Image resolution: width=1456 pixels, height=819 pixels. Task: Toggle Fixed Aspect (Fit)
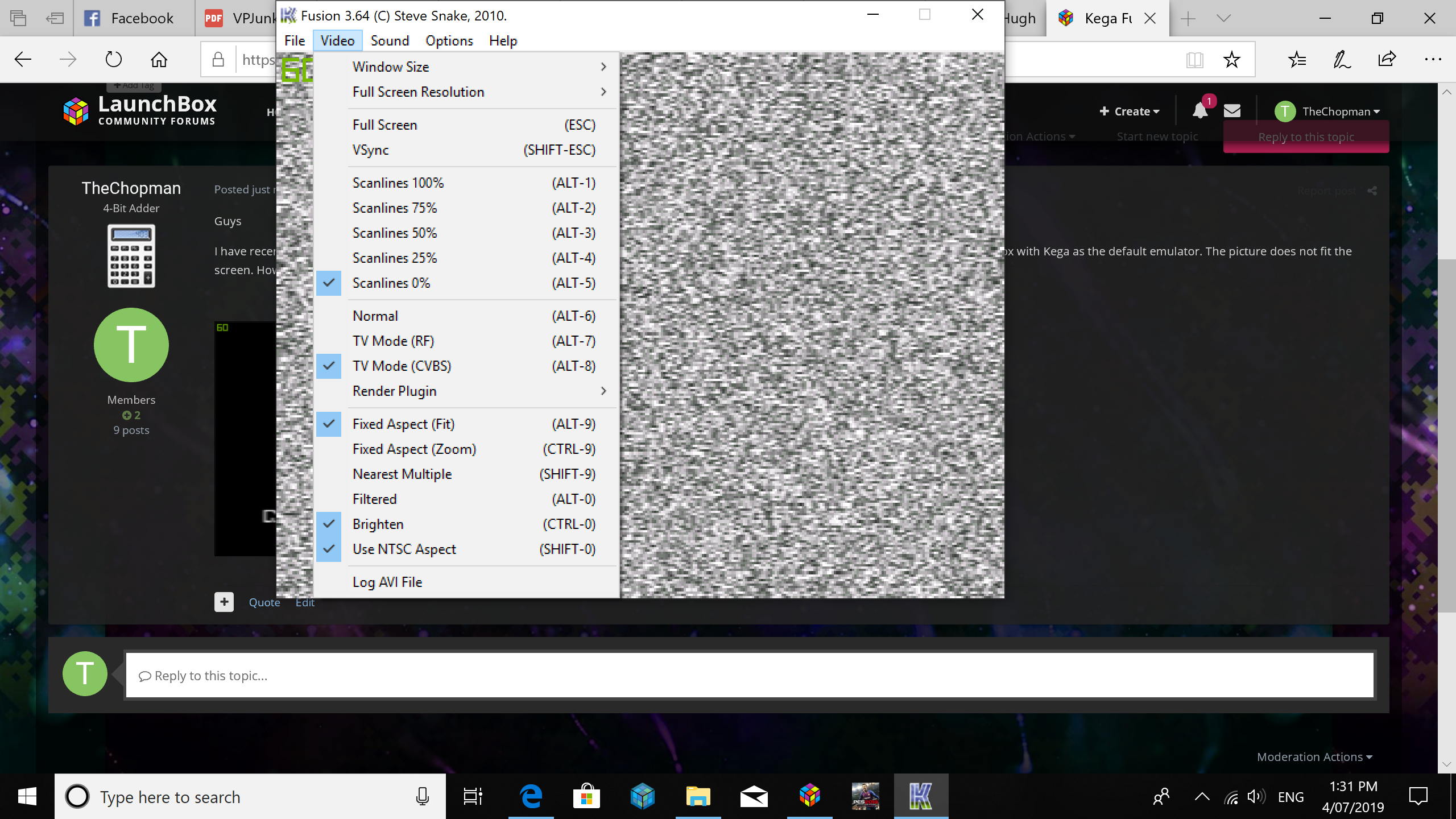(466, 424)
